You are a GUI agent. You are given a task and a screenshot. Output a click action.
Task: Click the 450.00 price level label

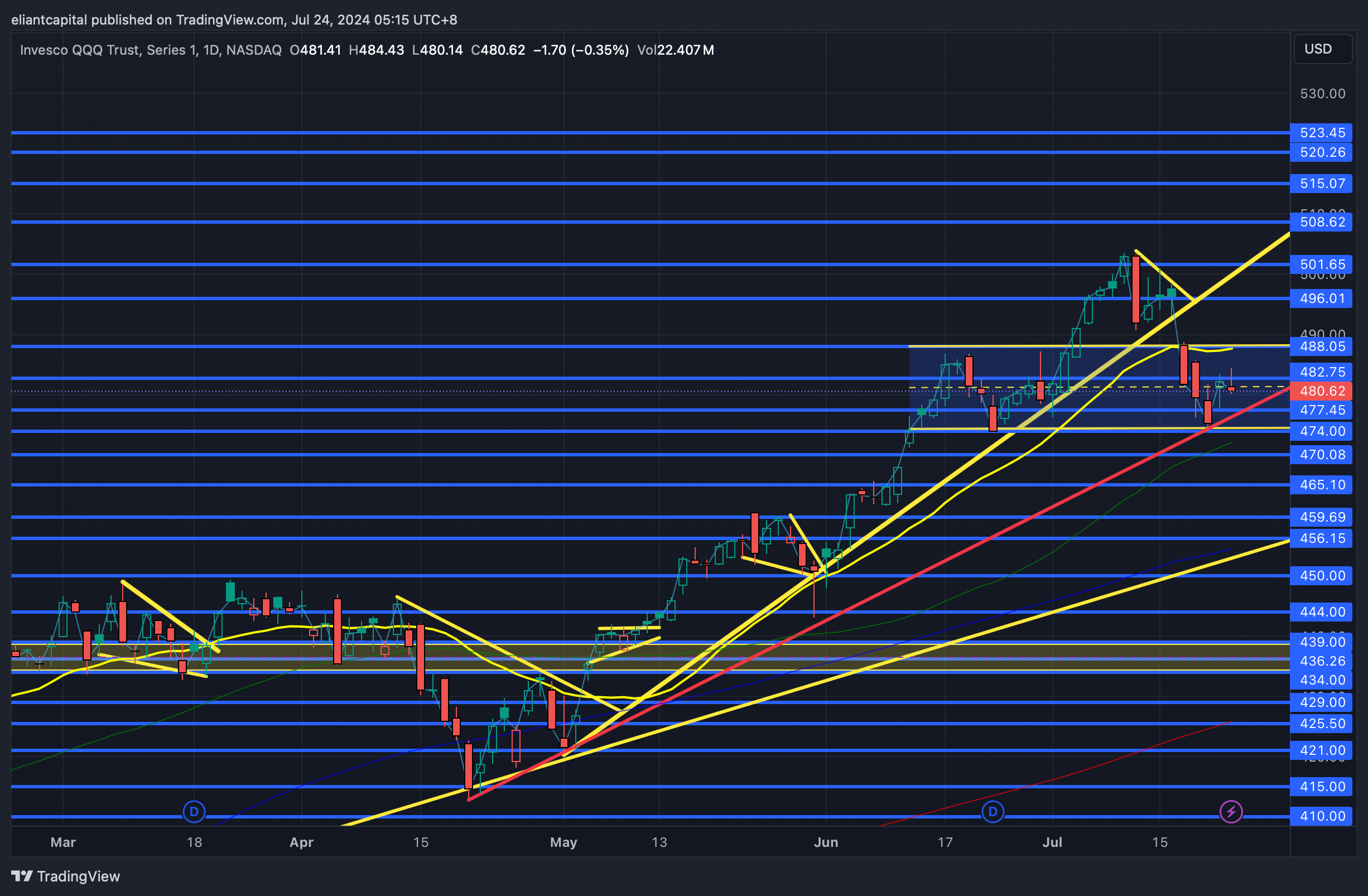point(1322,575)
